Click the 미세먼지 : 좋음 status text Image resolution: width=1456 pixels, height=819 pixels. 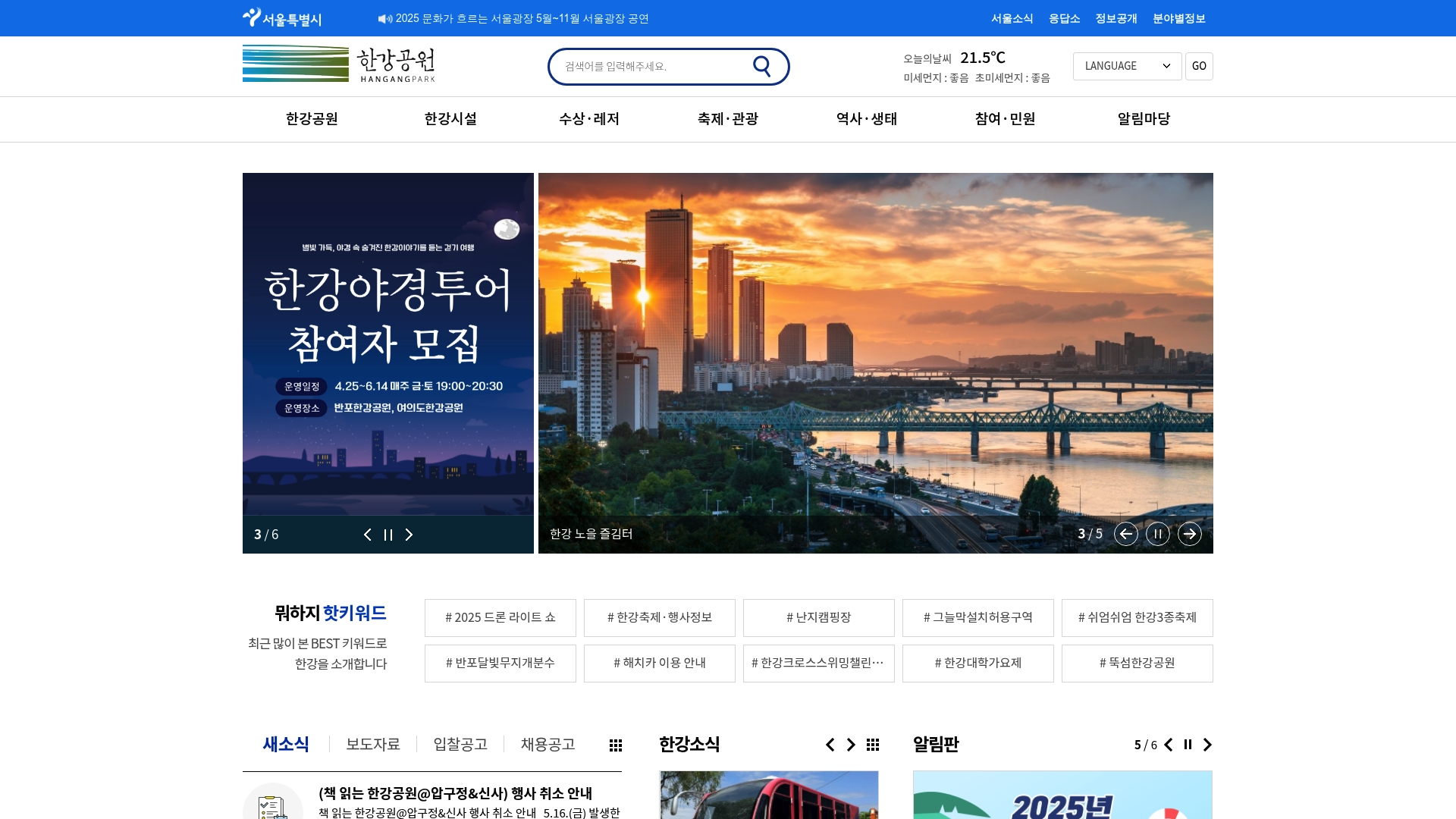(936, 78)
